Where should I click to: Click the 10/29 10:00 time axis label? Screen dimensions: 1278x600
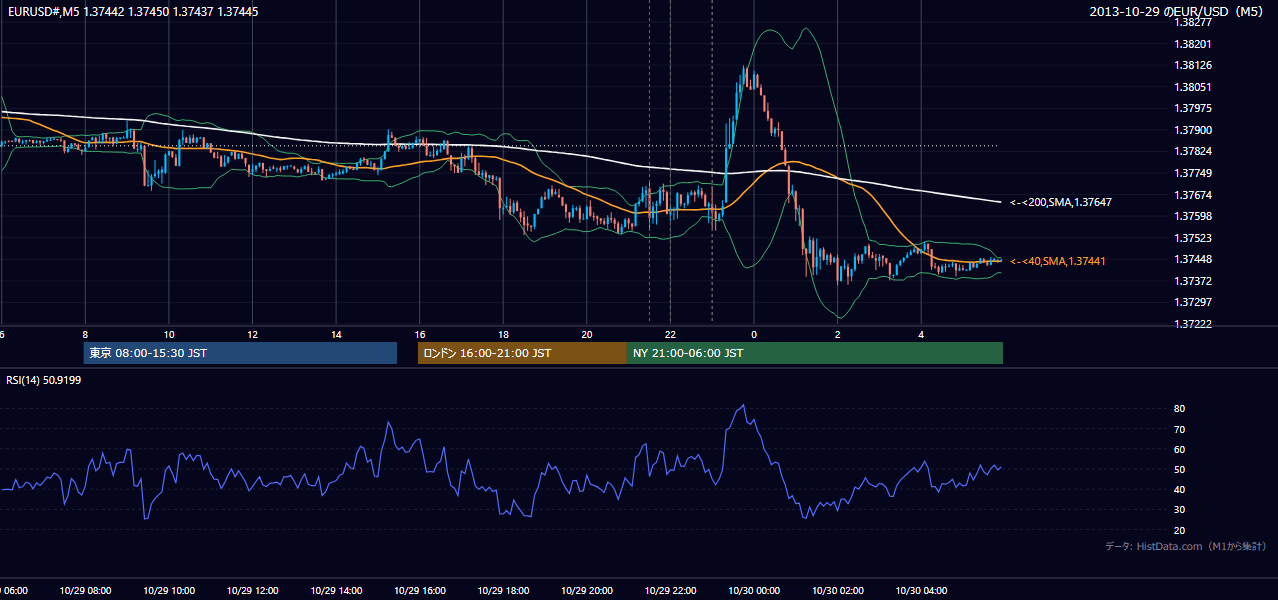(x=169, y=591)
